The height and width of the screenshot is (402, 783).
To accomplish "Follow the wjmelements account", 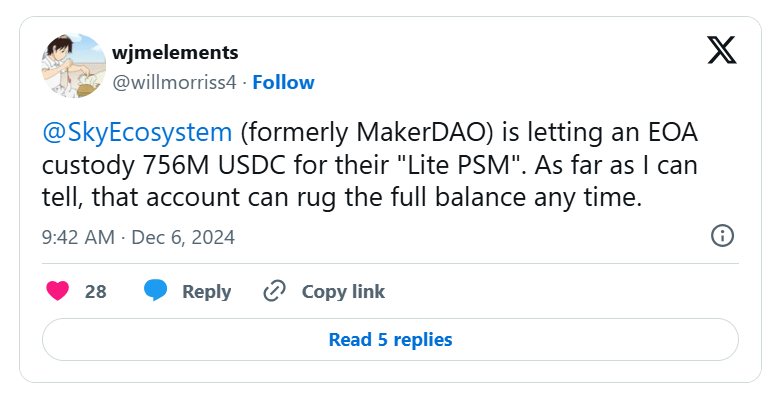I will [x=283, y=82].
